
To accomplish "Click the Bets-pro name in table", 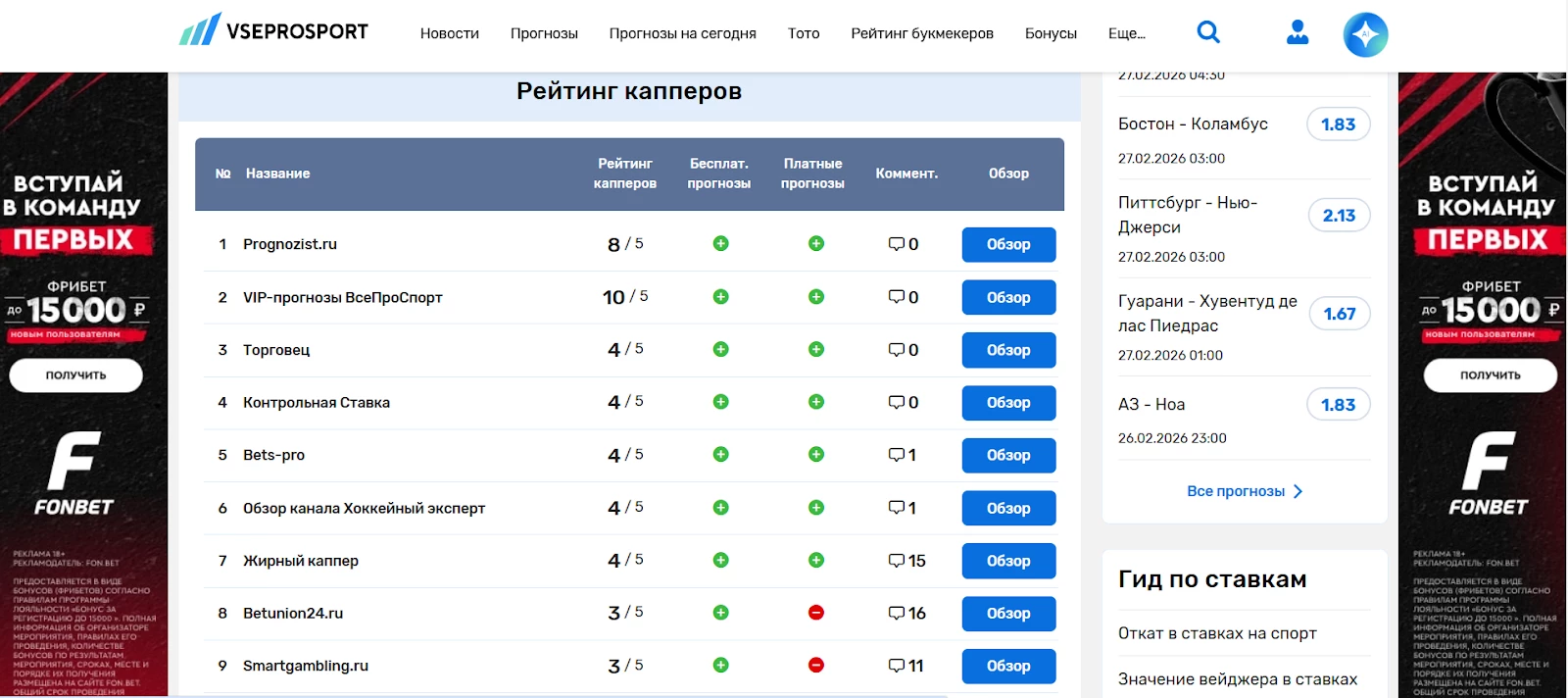I will tap(273, 455).
